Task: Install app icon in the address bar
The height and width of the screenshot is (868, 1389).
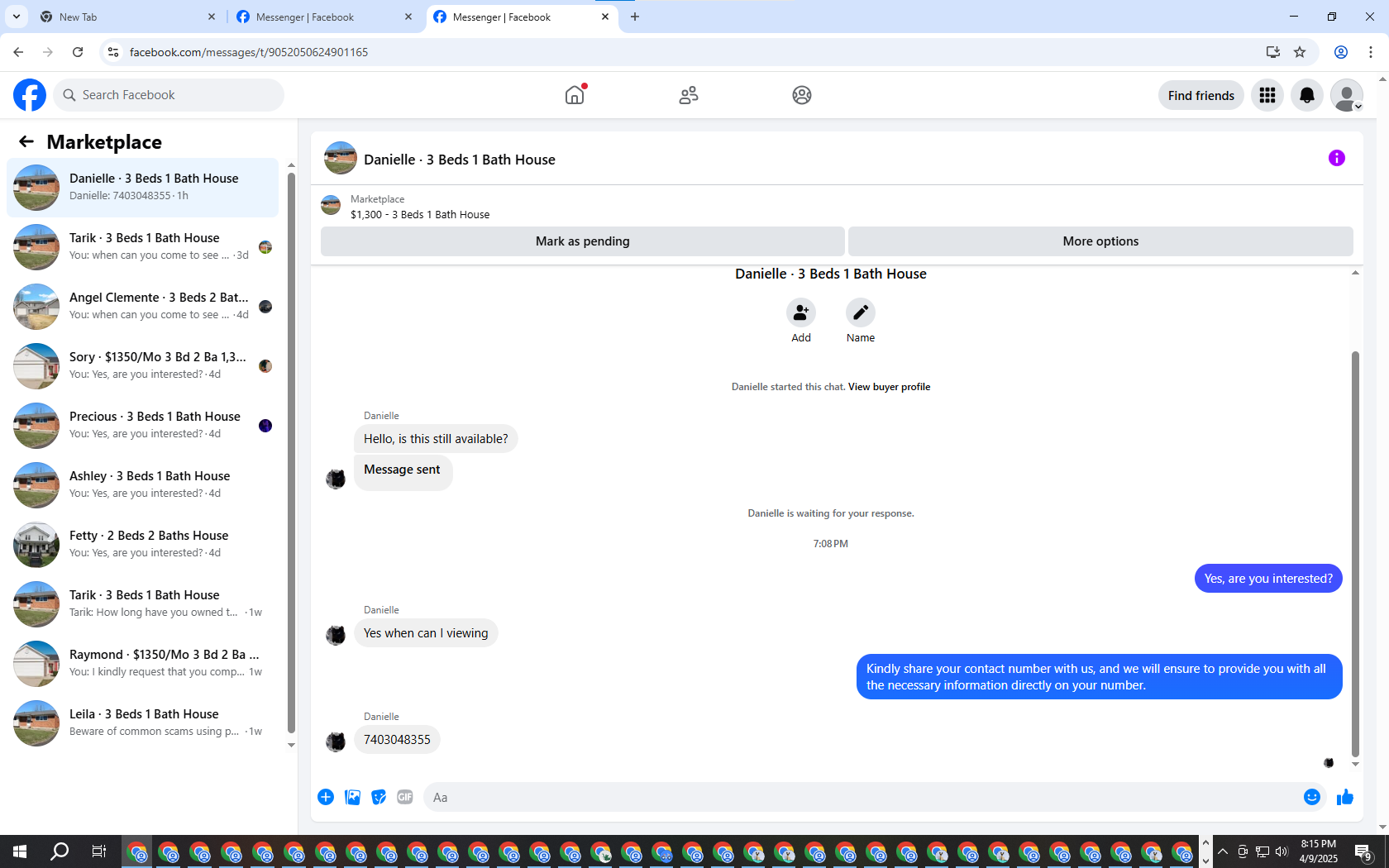Action: click(x=1273, y=52)
